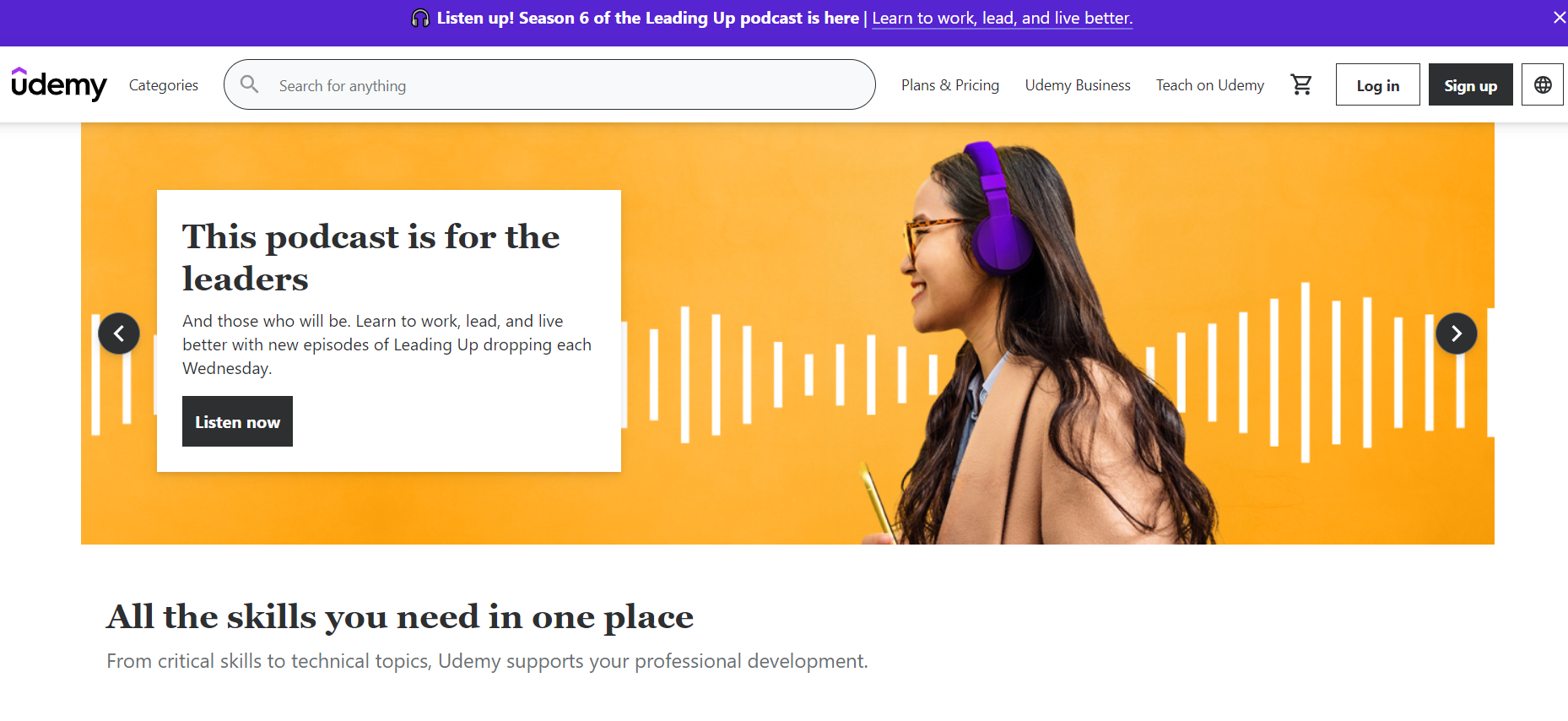Dismiss the purple announcement banner

click(1559, 17)
